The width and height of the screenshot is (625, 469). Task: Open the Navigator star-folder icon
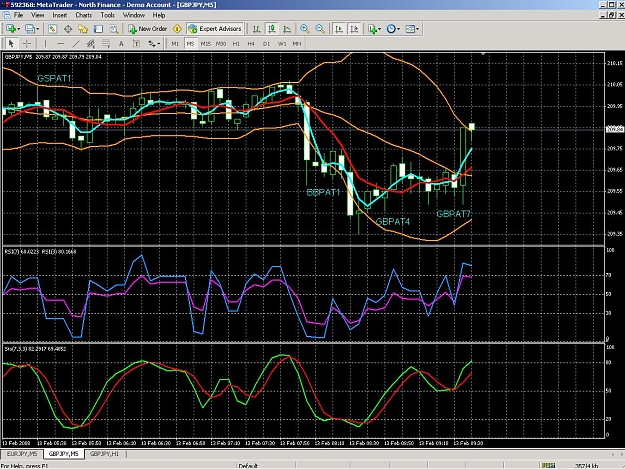coord(83,29)
